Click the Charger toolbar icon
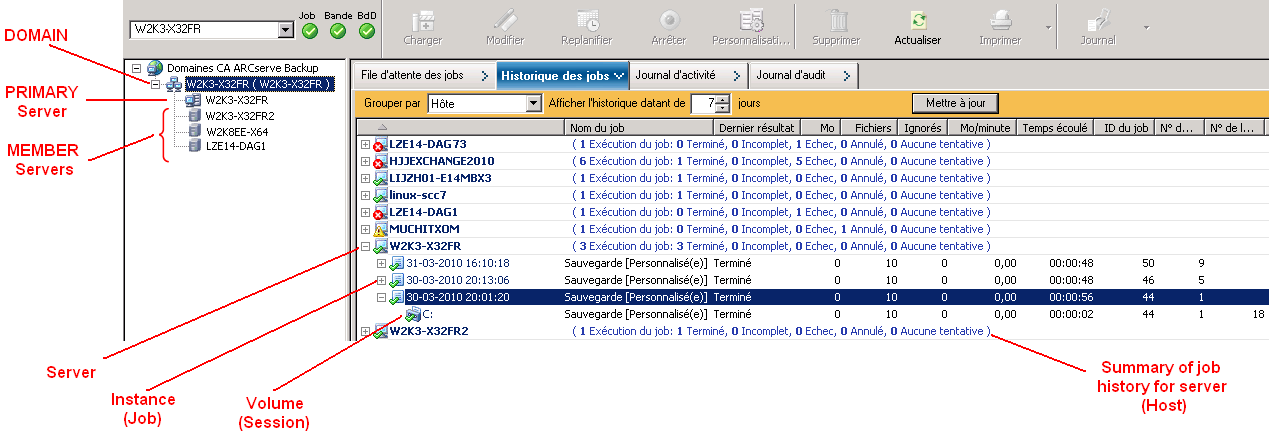The width and height of the screenshot is (1269, 441). [x=422, y=19]
